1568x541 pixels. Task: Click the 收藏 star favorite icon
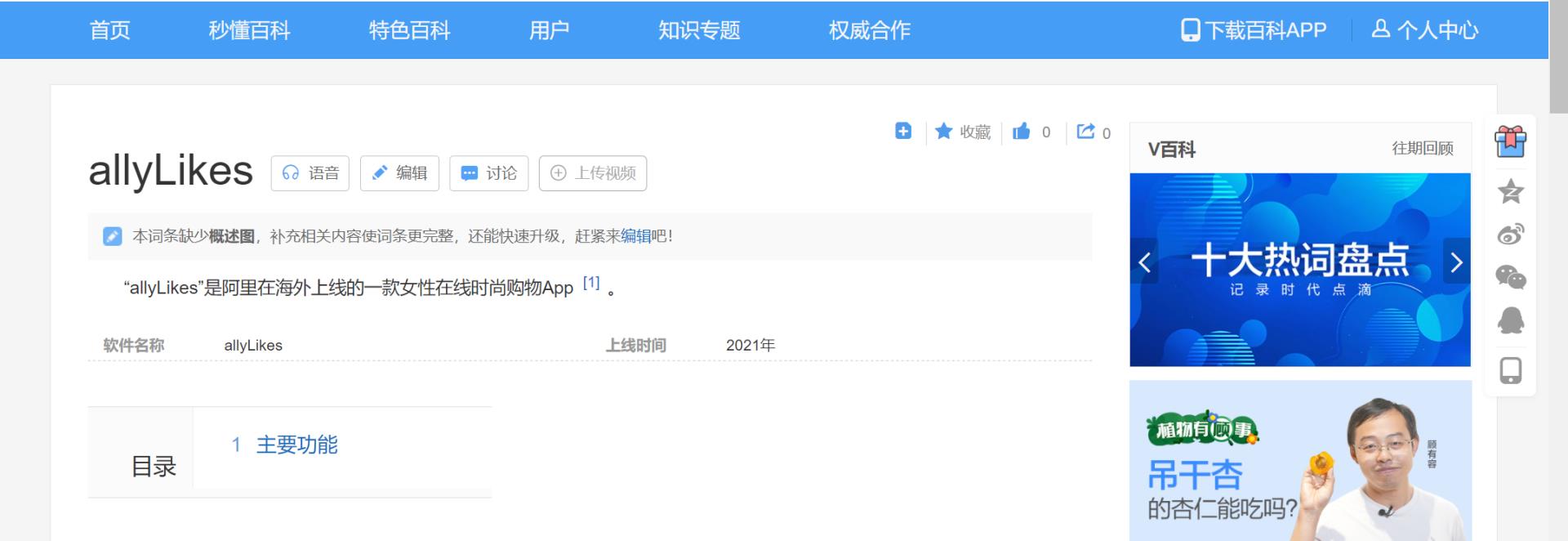tap(943, 131)
